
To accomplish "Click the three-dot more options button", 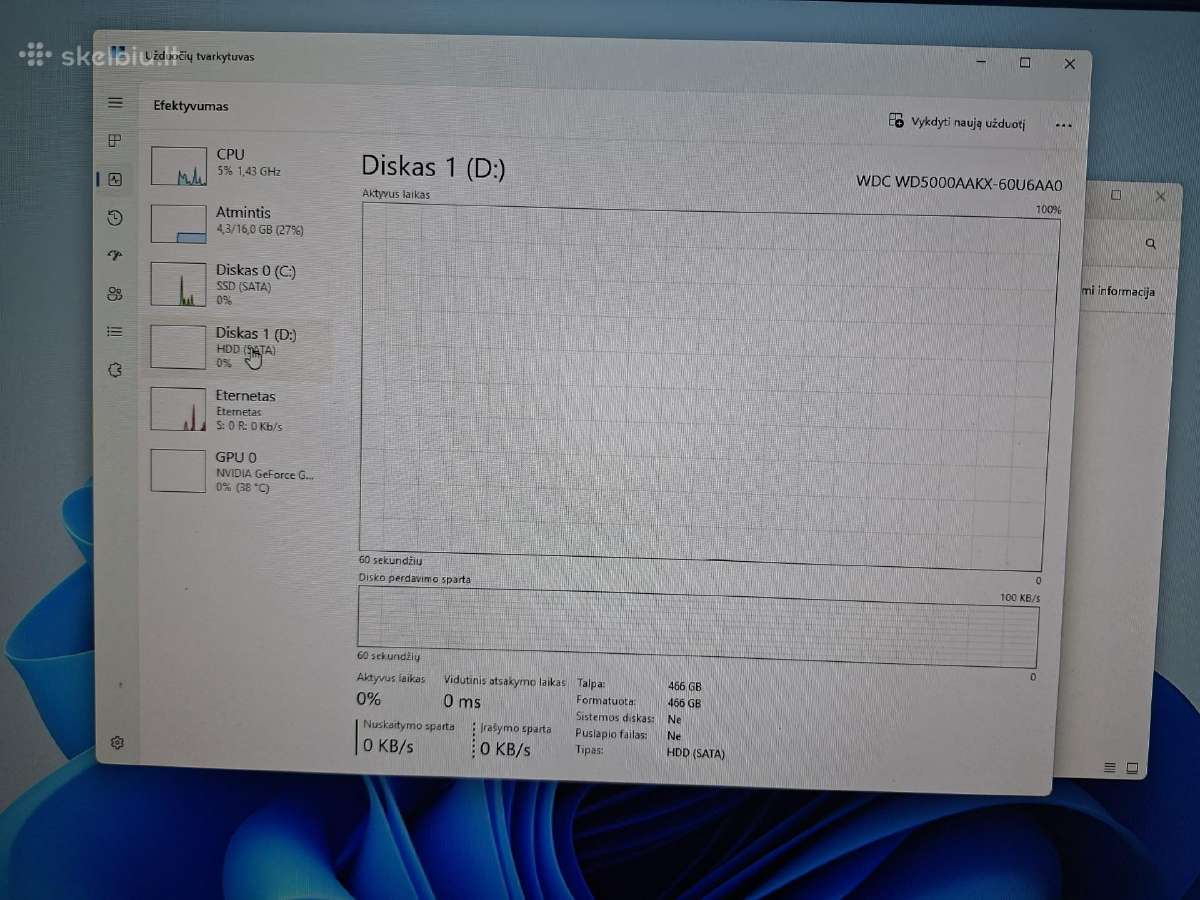I will [x=1063, y=125].
